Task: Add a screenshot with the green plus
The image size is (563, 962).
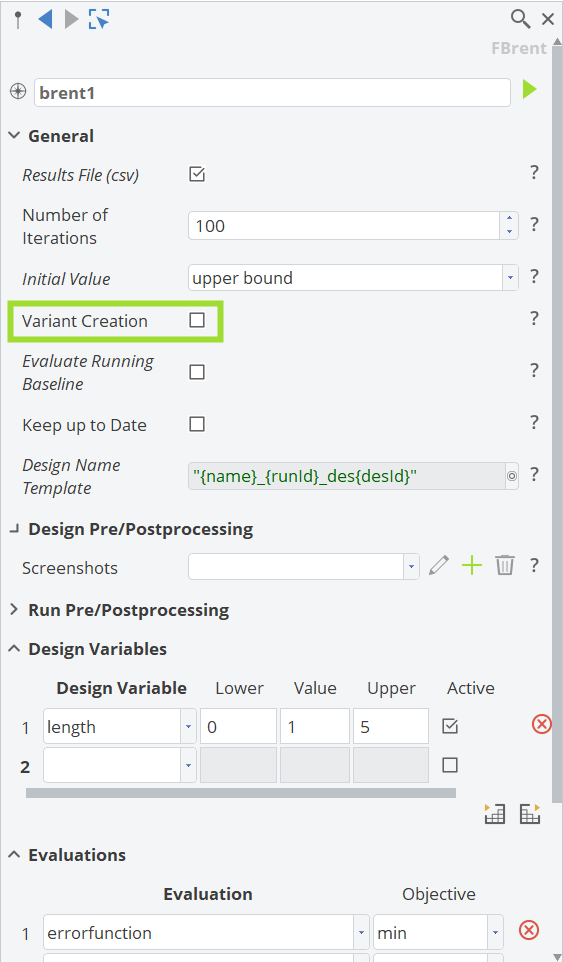Action: pos(472,565)
